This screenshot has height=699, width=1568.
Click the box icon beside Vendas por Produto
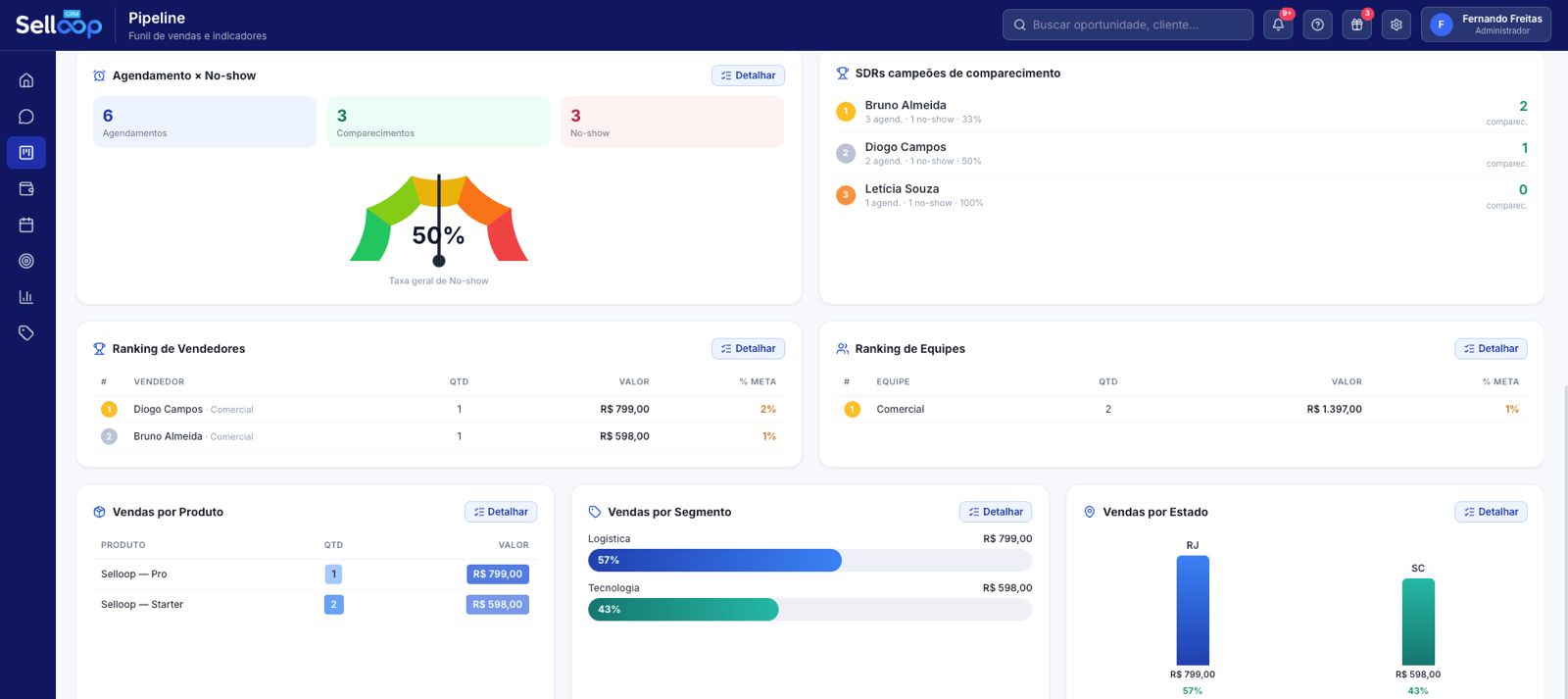(x=99, y=512)
